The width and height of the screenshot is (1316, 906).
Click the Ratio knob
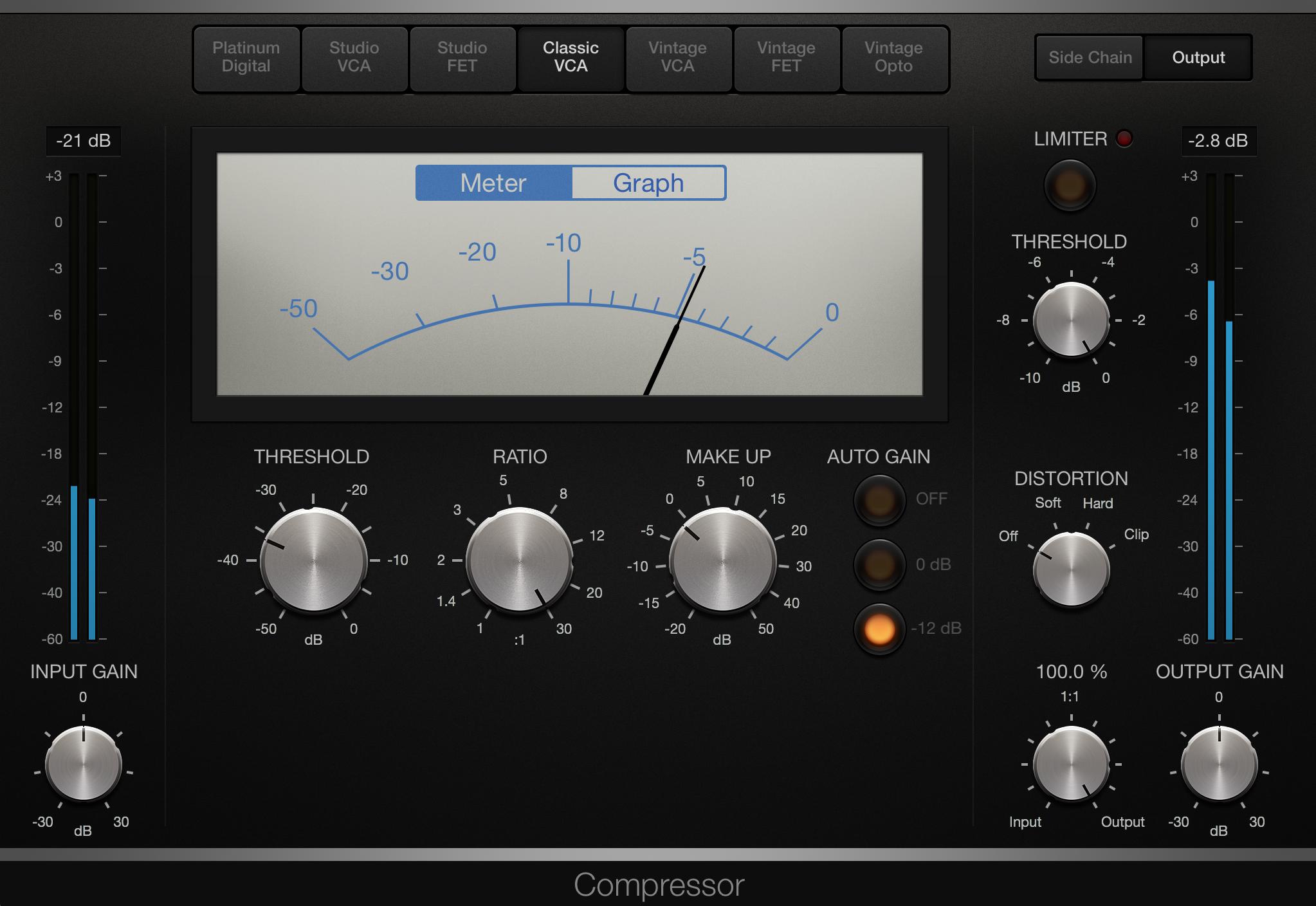click(520, 560)
